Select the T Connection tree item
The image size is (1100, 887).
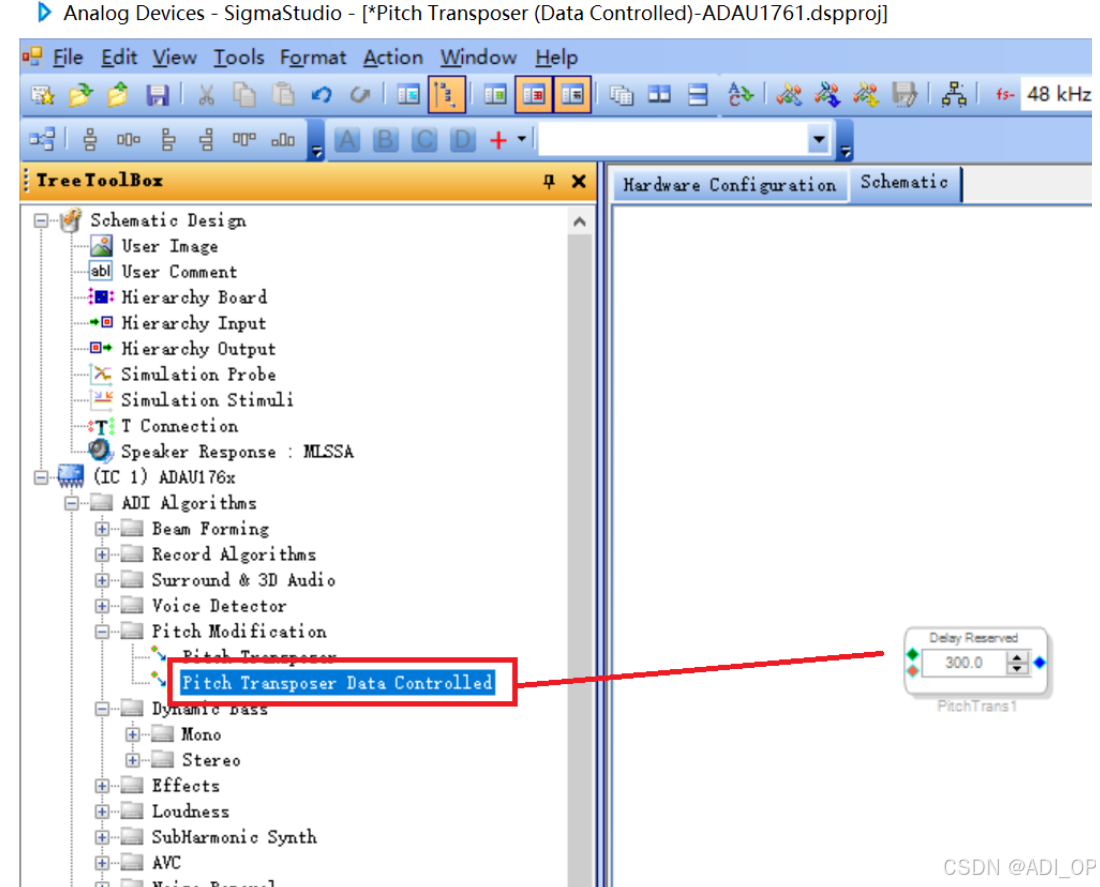[180, 426]
